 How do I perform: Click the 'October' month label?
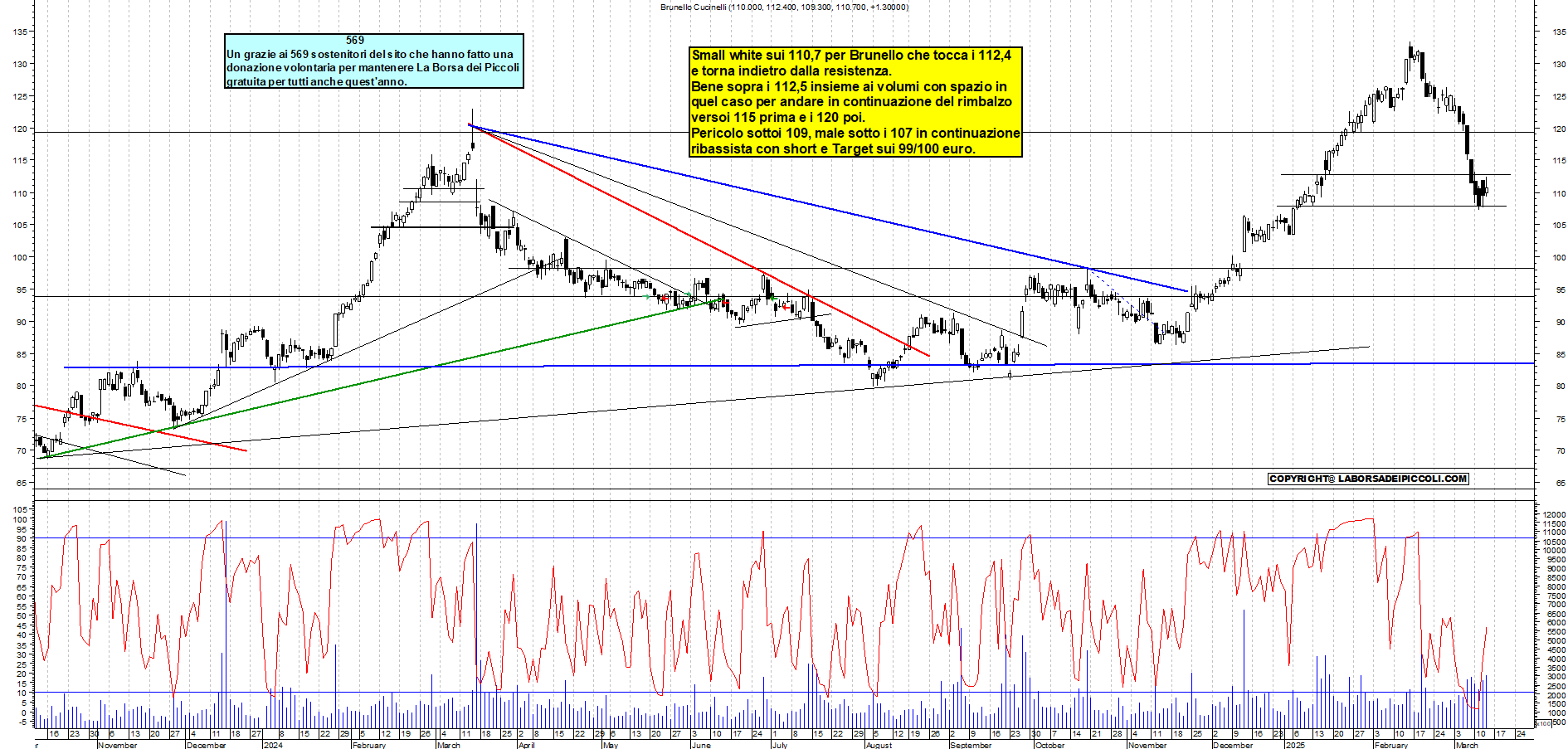click(1050, 745)
